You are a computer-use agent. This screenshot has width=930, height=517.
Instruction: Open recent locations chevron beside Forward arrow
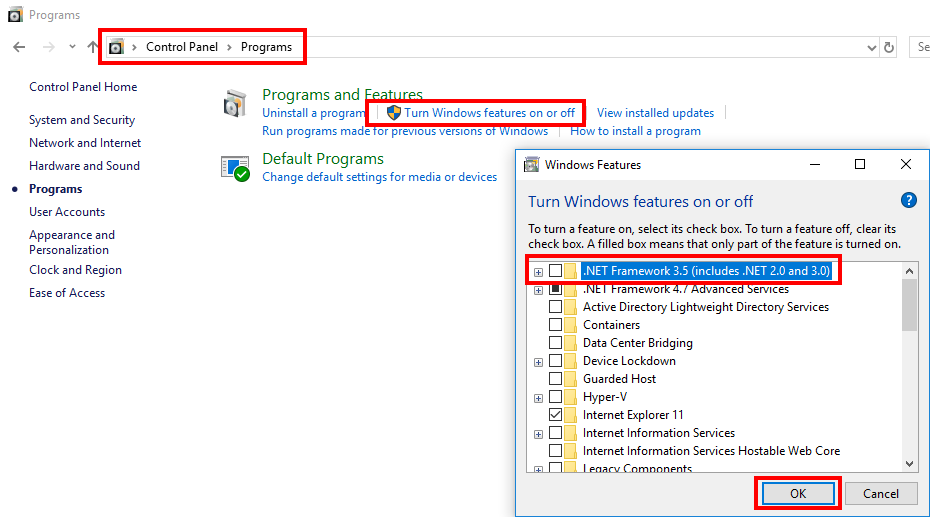(x=72, y=46)
